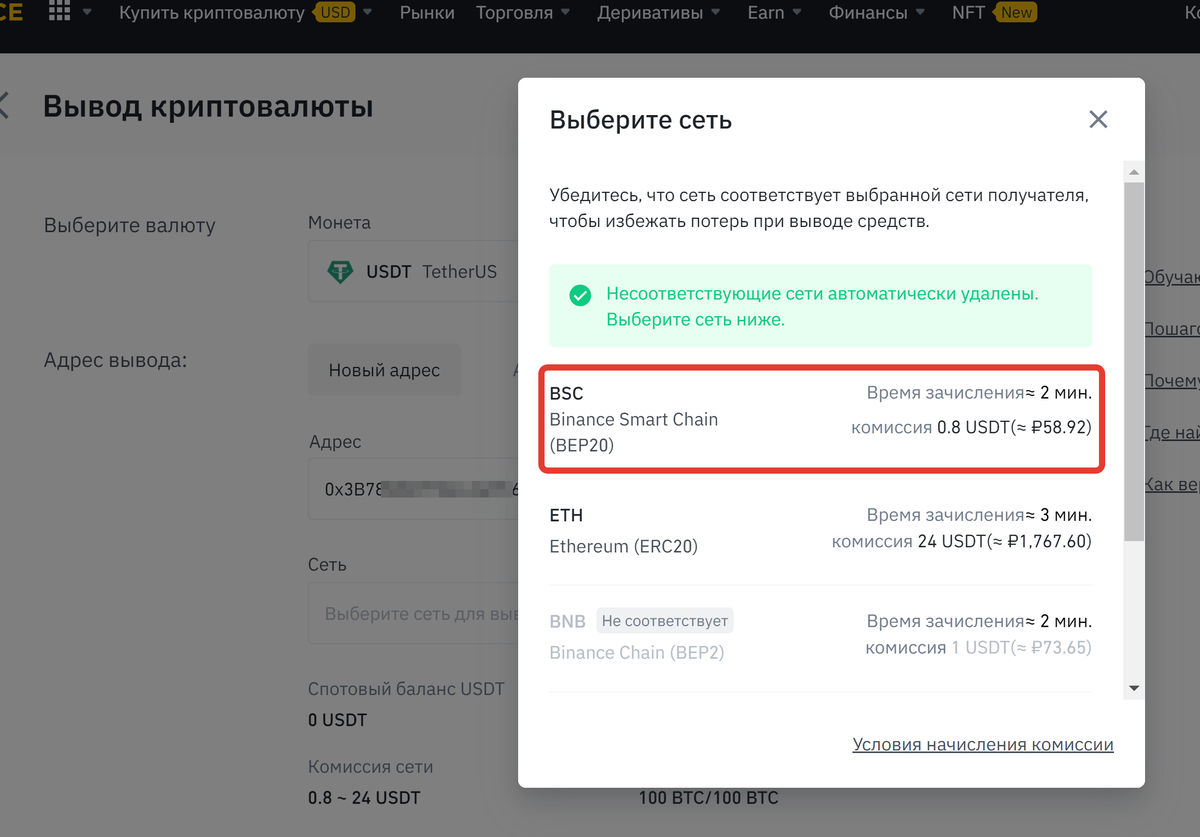Select the BSC Binance Smart Chain network
The height and width of the screenshot is (837, 1200).
(821, 419)
